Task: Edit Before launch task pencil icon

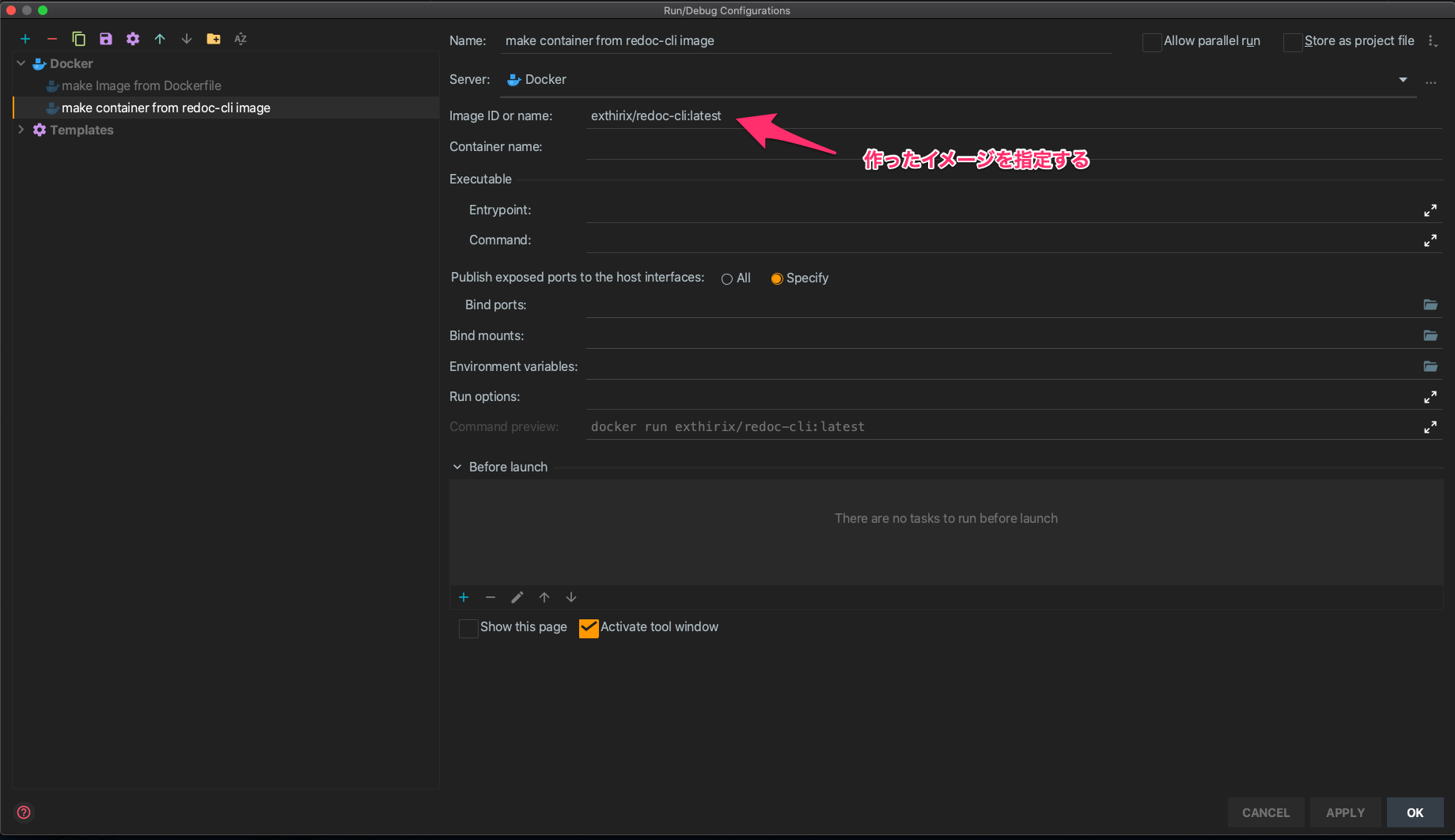Action: click(517, 597)
